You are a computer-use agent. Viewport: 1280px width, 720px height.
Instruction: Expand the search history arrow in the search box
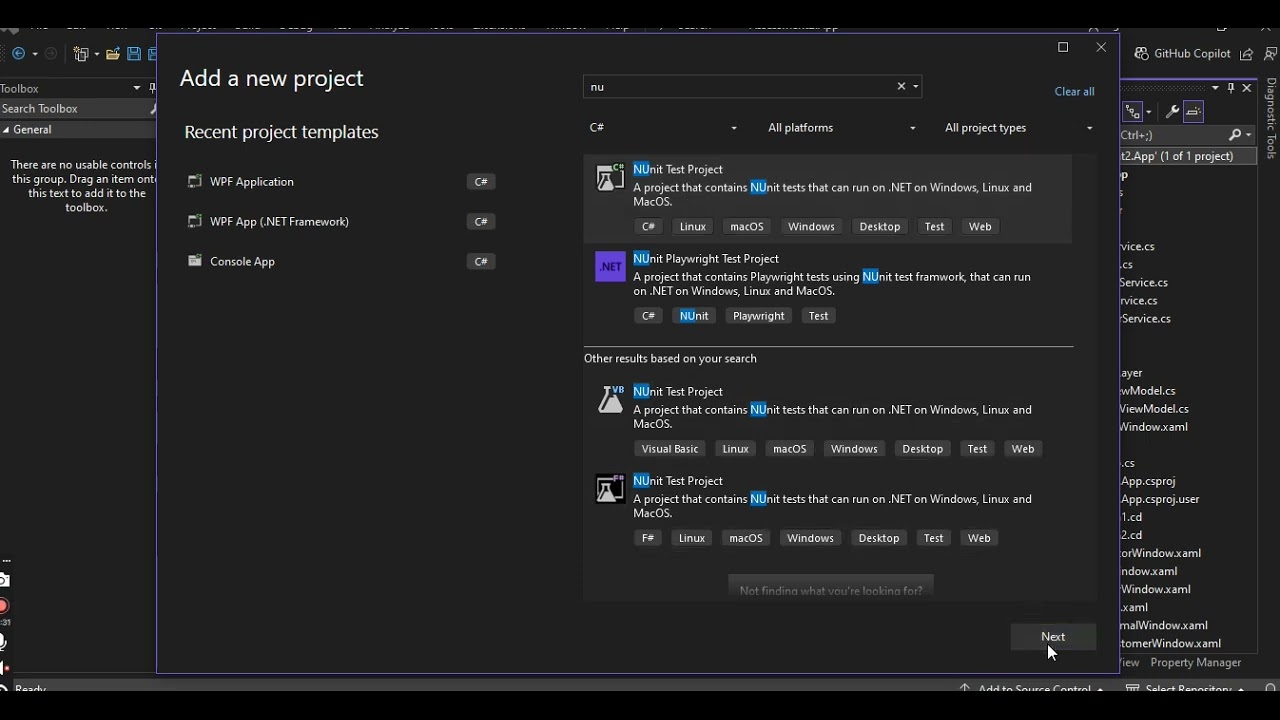point(915,87)
